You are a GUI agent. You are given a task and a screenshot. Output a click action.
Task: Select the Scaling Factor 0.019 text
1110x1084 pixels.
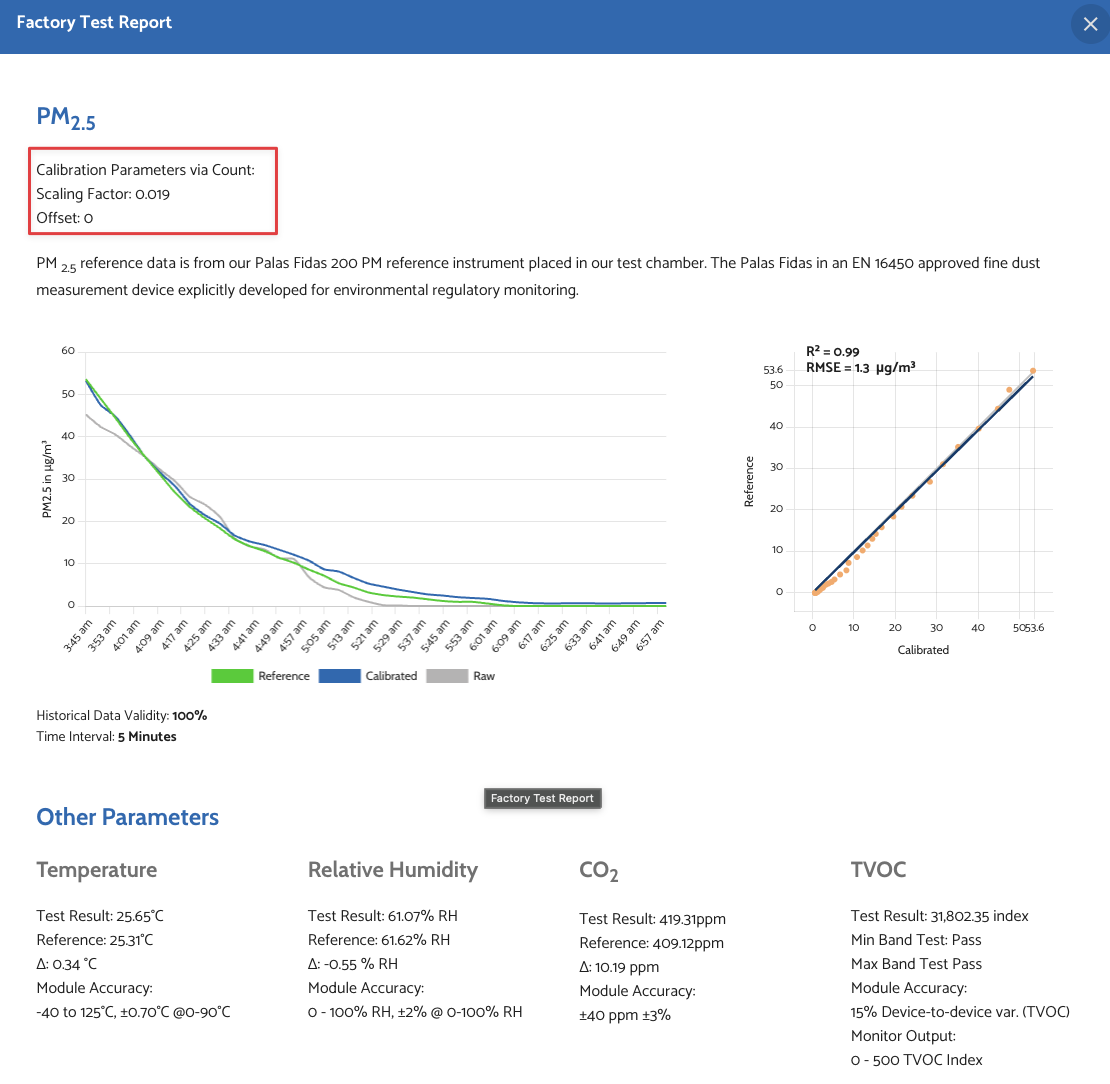(103, 194)
